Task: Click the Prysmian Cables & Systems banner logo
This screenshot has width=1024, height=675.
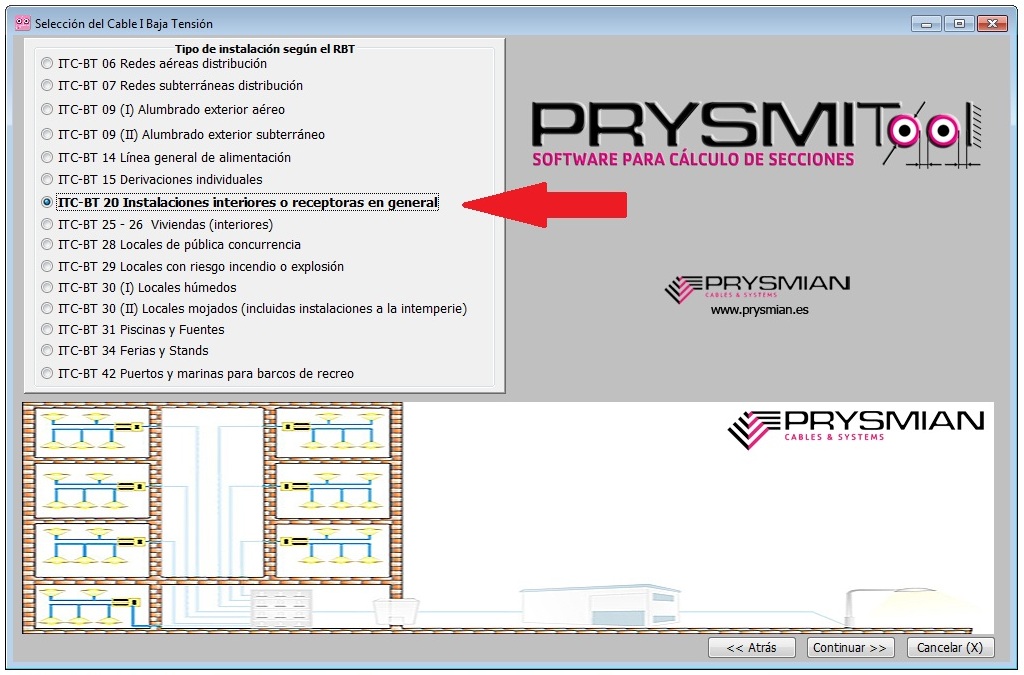Action: tap(856, 428)
